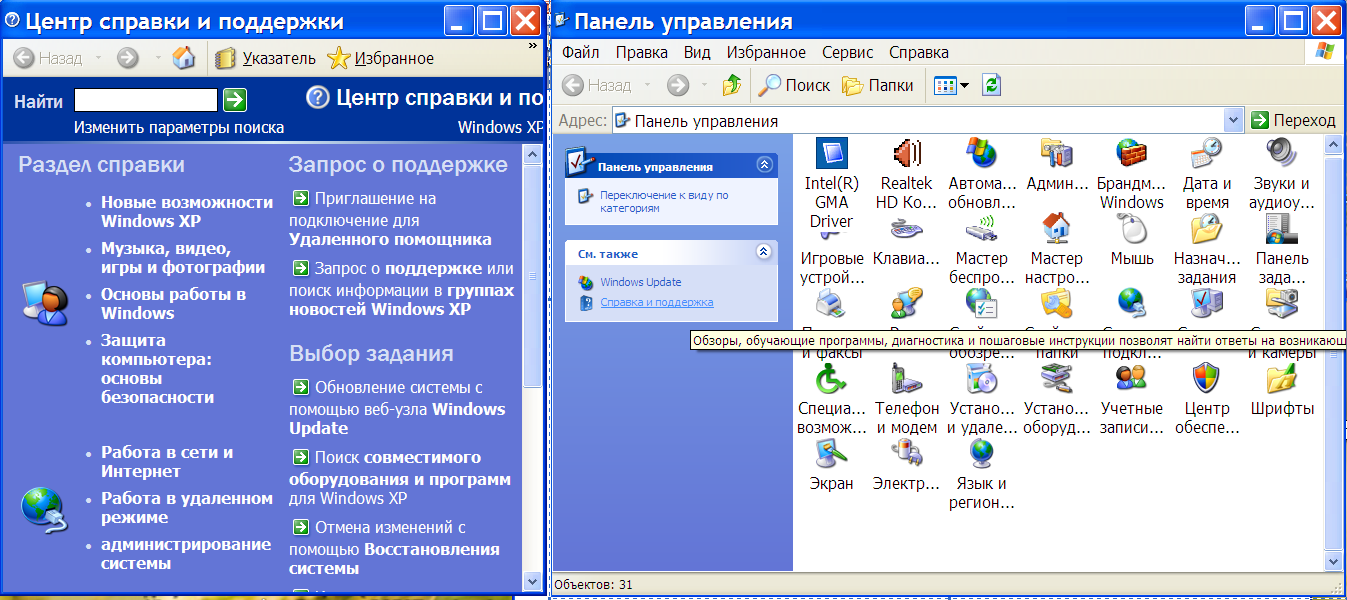Open Музыка, видео, игры и фотографии topic

coord(183,257)
